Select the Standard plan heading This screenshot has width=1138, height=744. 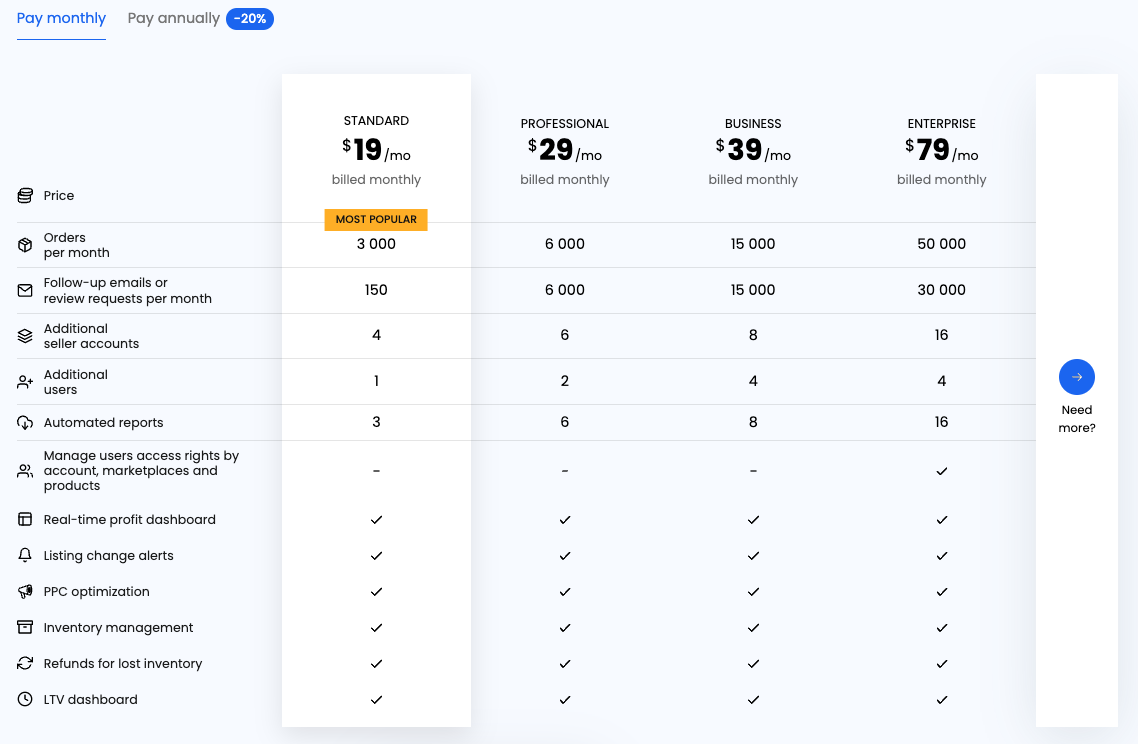point(376,121)
